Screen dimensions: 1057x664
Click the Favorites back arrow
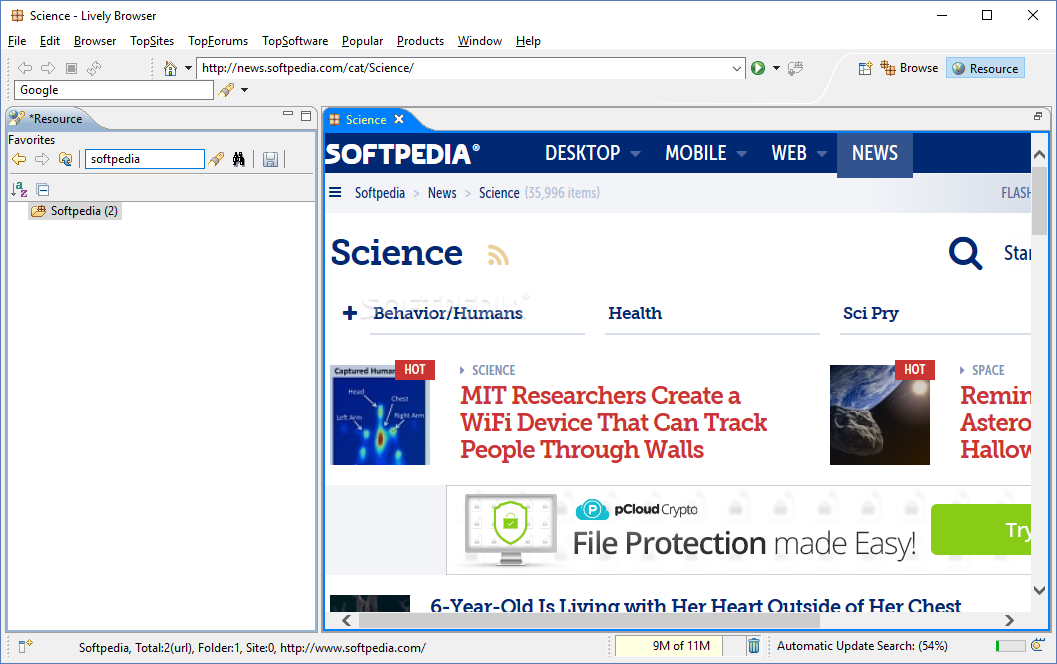(20, 159)
